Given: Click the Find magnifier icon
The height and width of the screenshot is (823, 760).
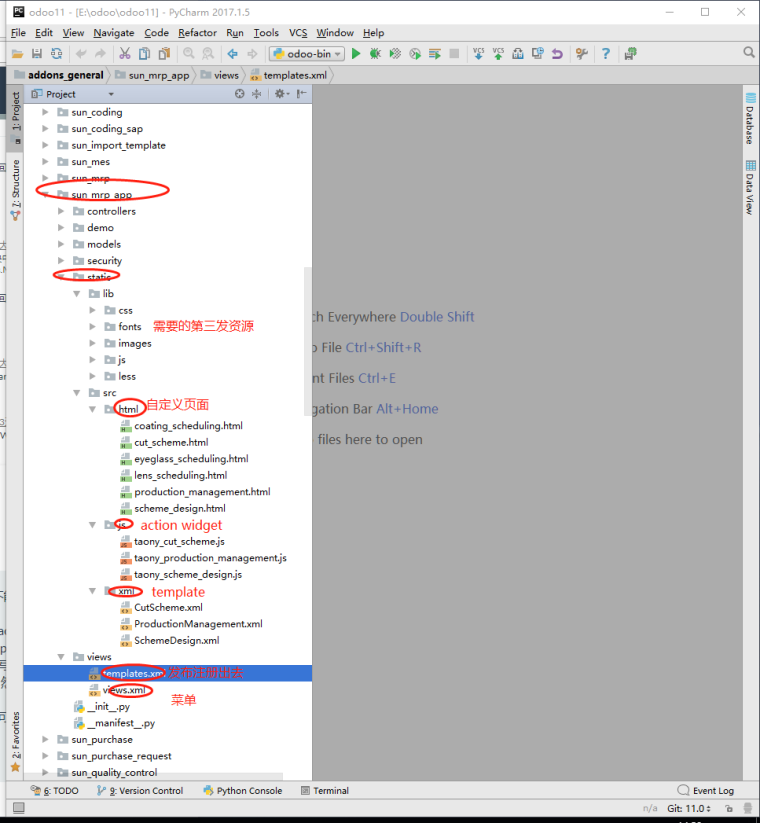Looking at the screenshot, I should pos(188,54).
